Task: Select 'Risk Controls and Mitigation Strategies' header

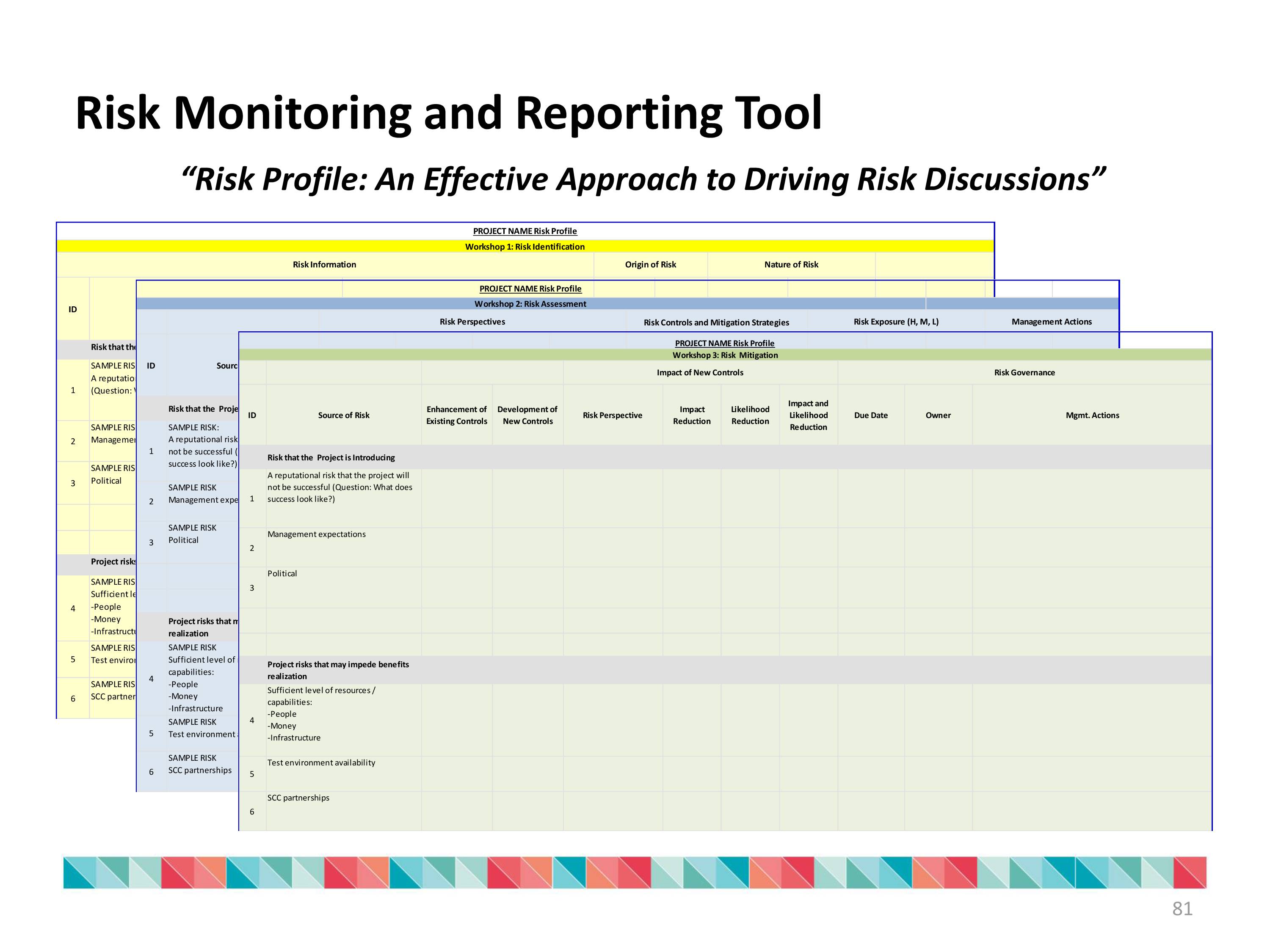Action: click(717, 322)
